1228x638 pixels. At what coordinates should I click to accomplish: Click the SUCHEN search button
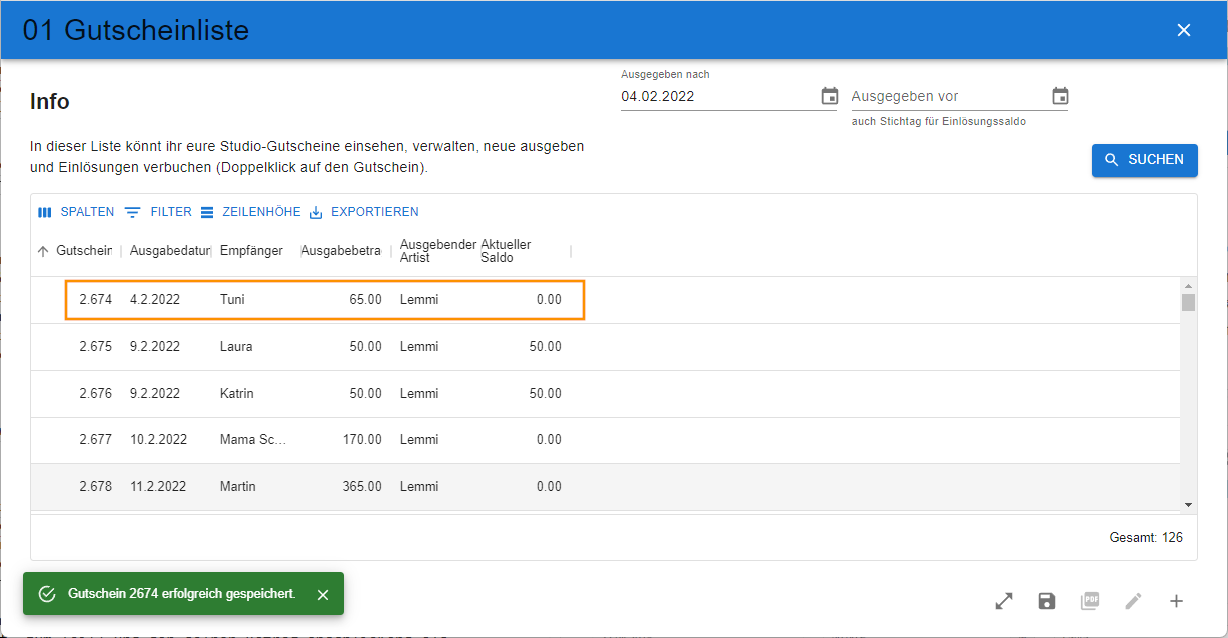(1144, 160)
